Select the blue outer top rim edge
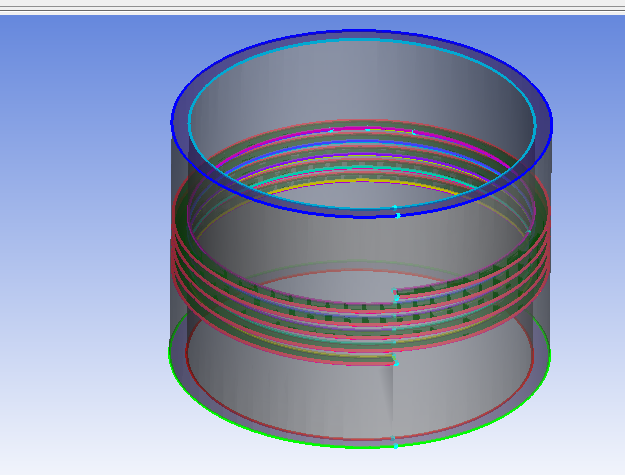This screenshot has height=475, width=625. [x=362, y=31]
